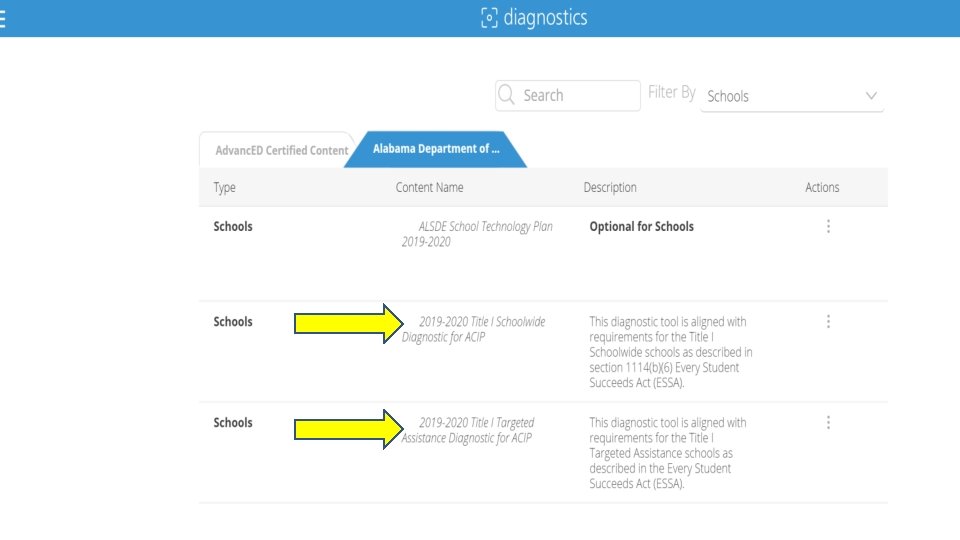The height and width of the screenshot is (540, 960).
Task: Click the Description column header
Action: click(610, 187)
